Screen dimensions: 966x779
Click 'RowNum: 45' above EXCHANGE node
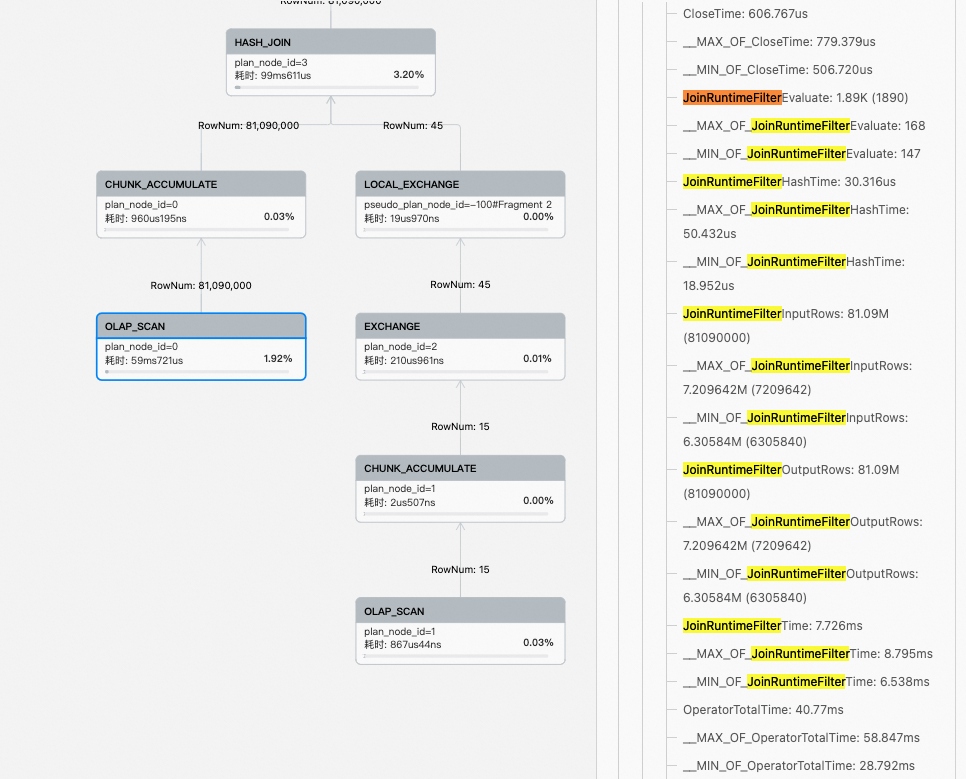(460, 285)
